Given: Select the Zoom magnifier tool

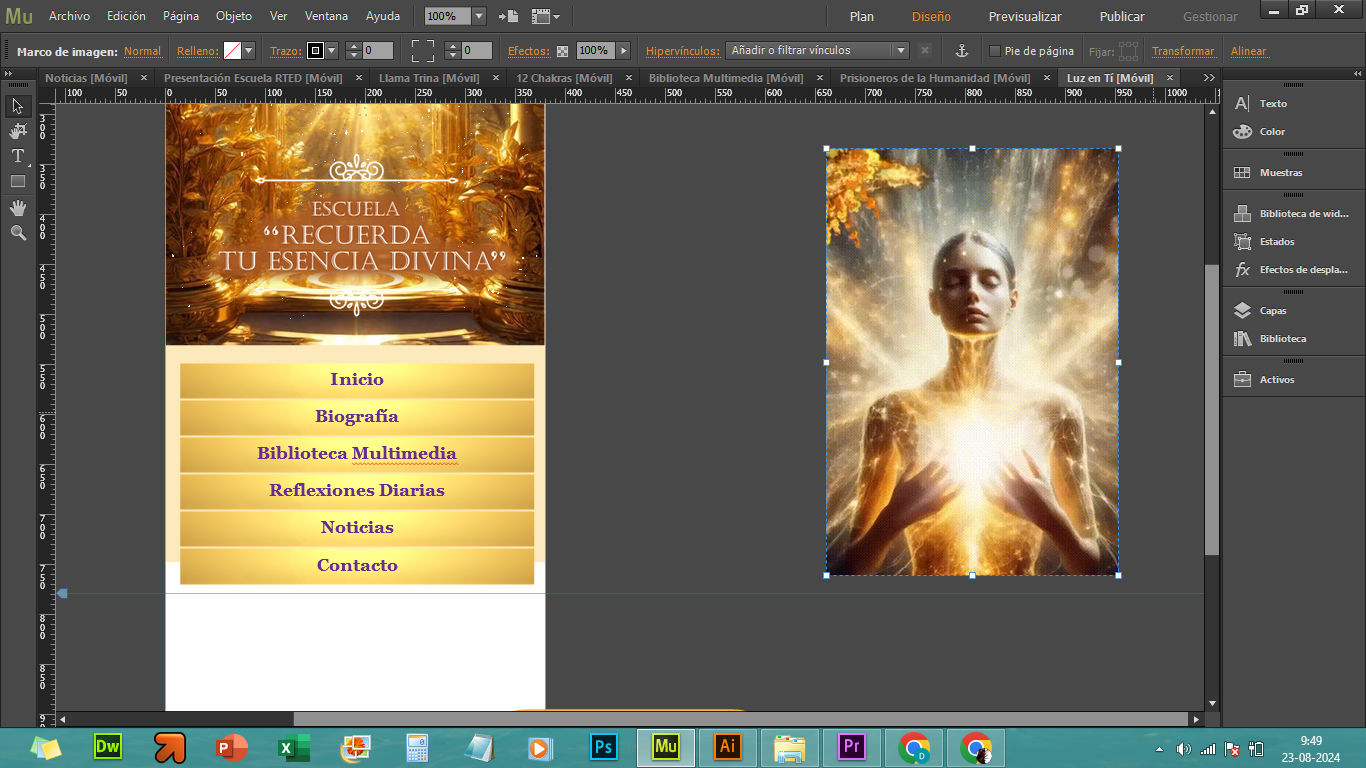Looking at the screenshot, I should tap(18, 232).
